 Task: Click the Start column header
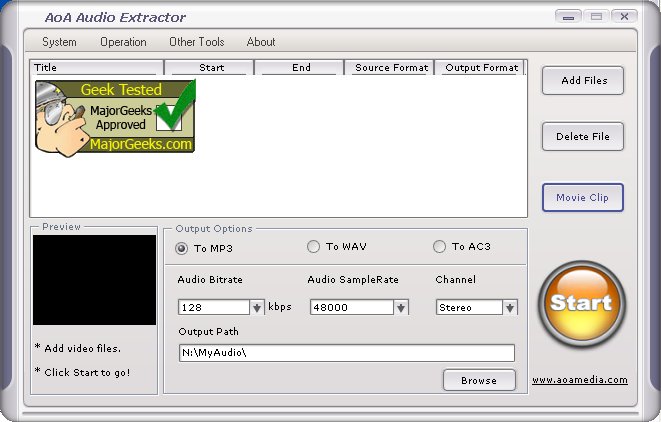pos(209,67)
